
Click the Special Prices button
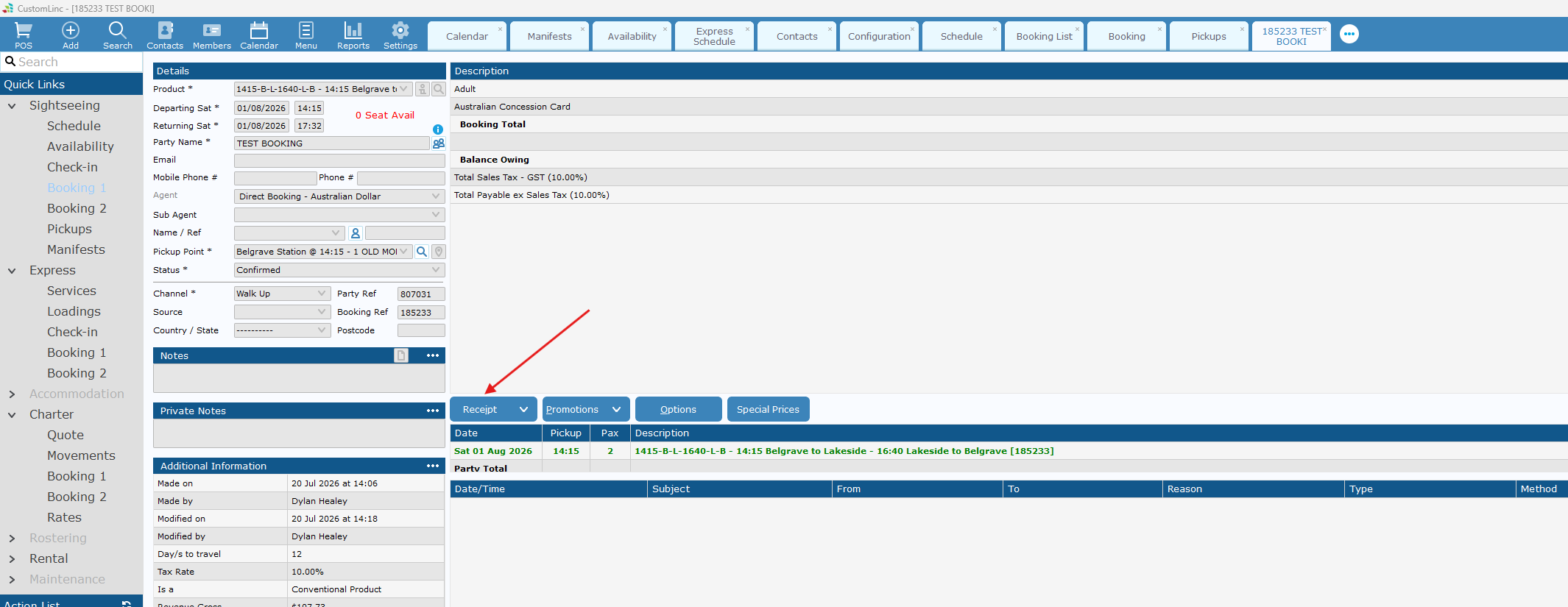768,410
